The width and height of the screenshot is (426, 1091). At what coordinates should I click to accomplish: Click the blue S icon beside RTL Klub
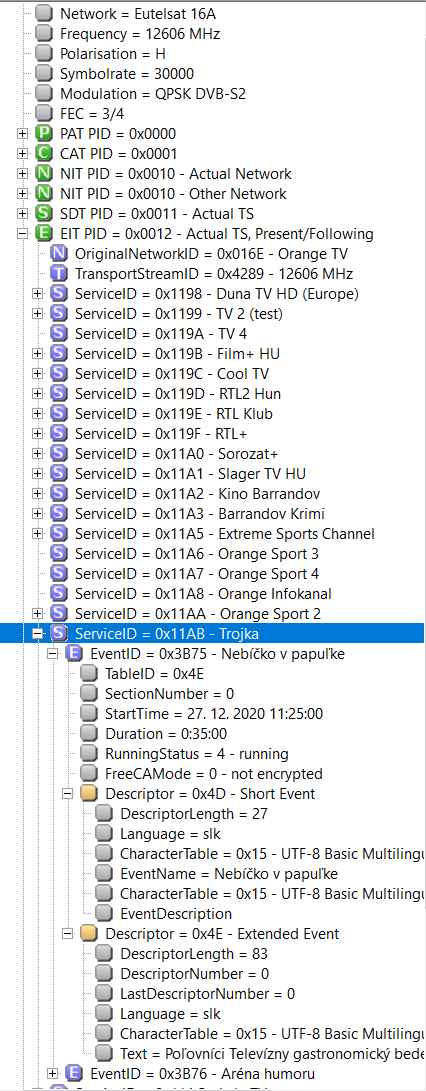click(x=59, y=414)
